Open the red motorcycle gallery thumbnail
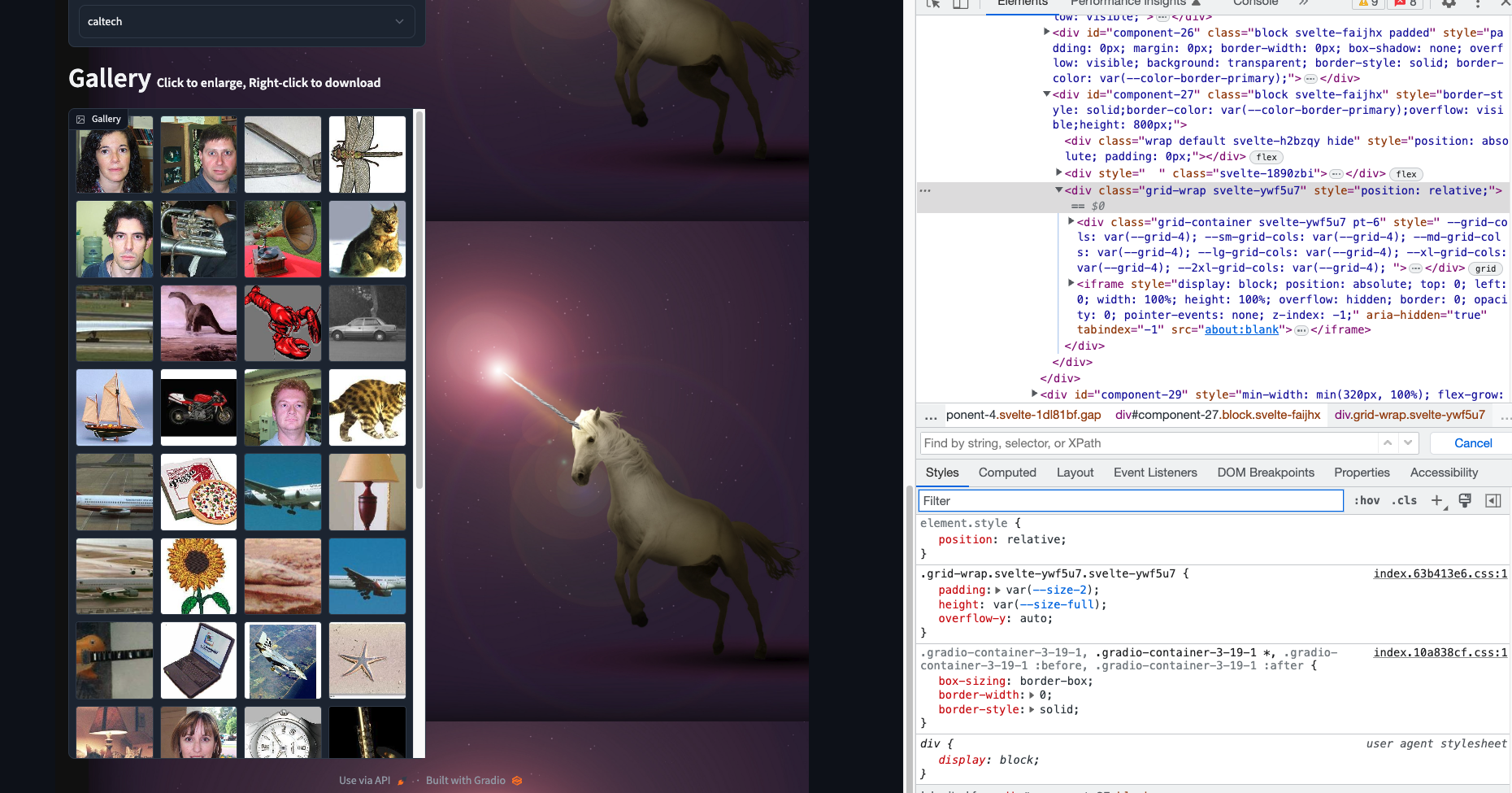The width and height of the screenshot is (1512, 793). click(199, 407)
